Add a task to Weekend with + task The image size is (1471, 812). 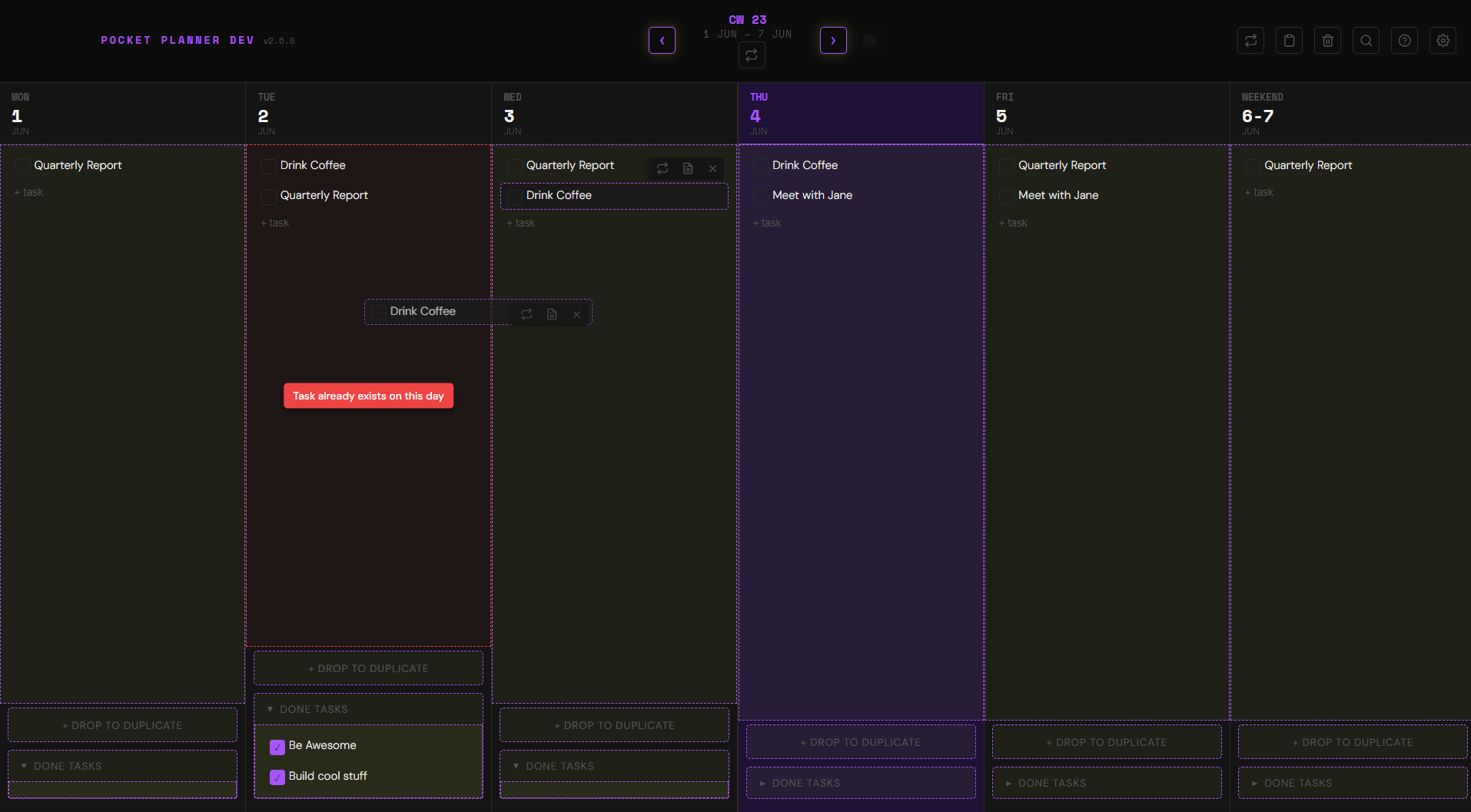click(1259, 192)
